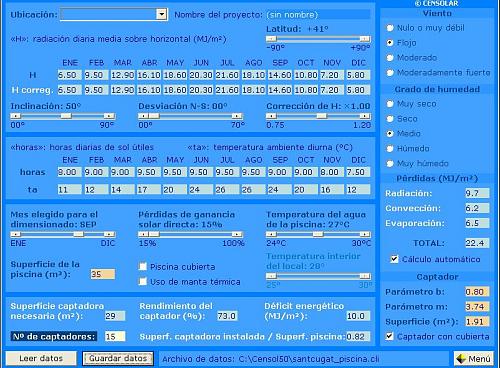Click the ta value for ENE
This screenshot has width=500, height=368.
(69, 189)
